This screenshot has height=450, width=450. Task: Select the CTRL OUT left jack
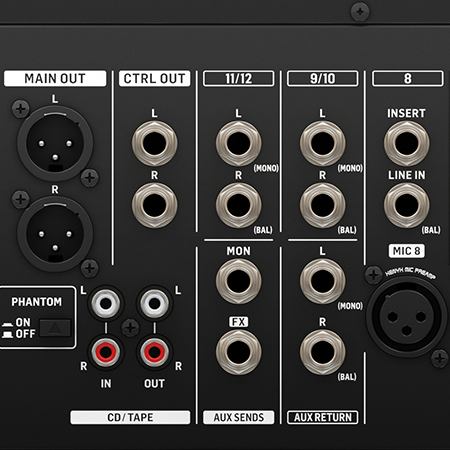[155, 143]
